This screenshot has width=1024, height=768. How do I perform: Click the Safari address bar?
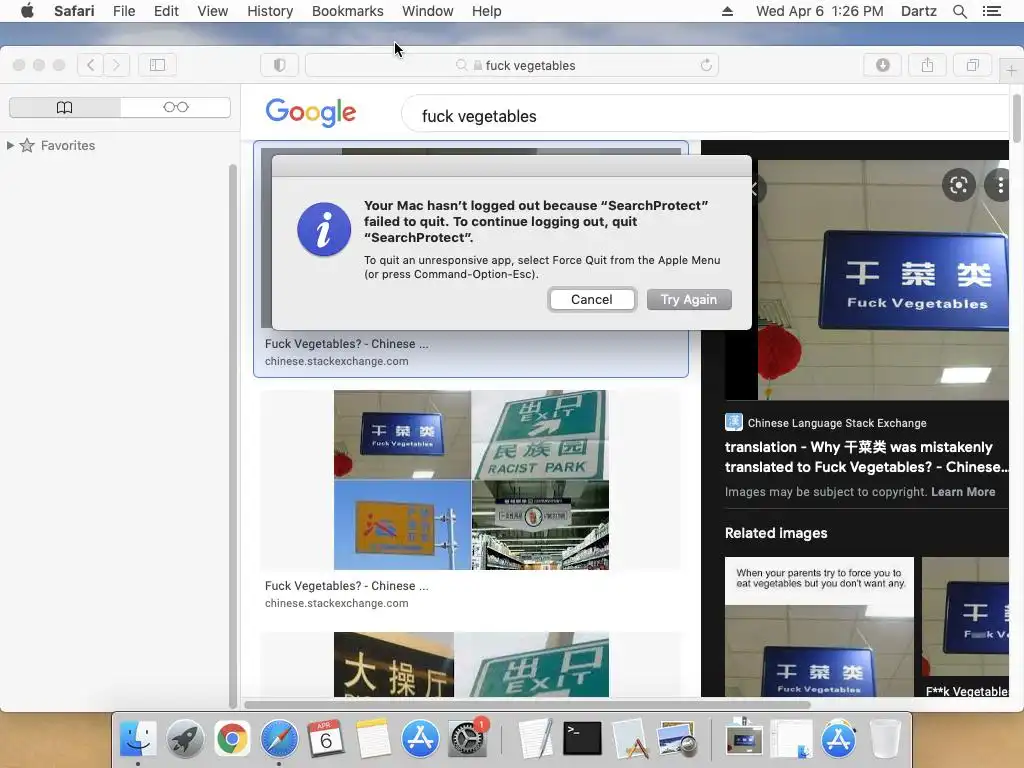[512, 65]
